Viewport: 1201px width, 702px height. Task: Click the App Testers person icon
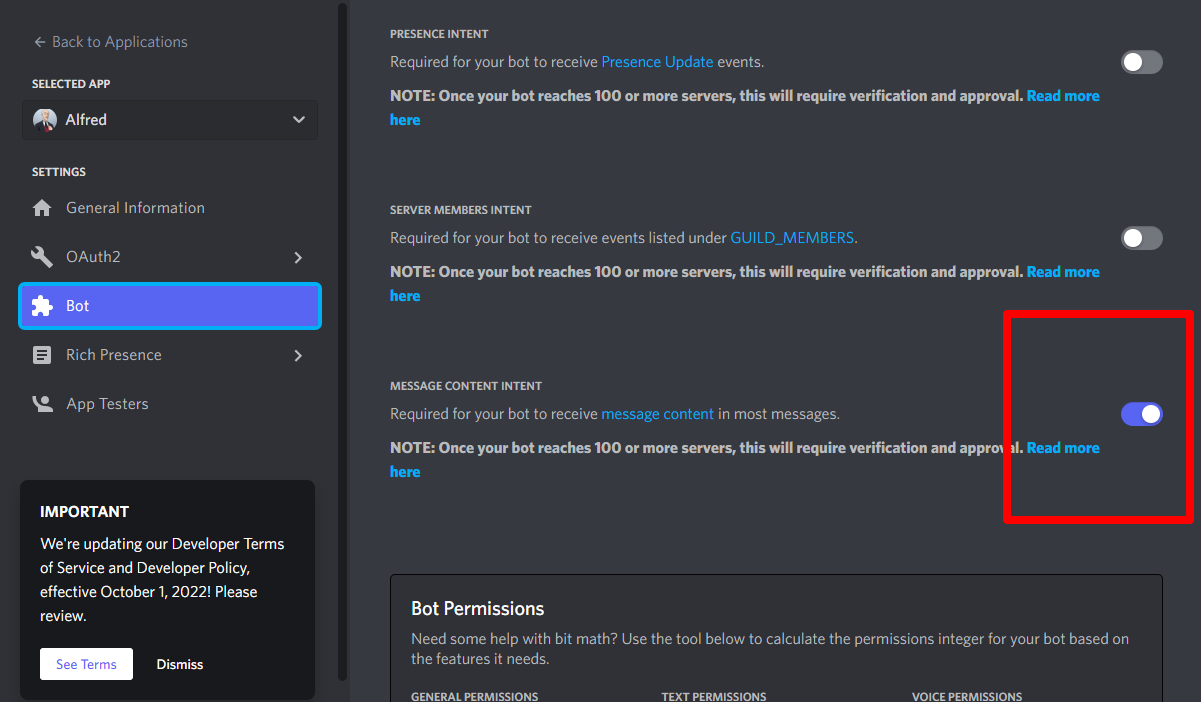pyautogui.click(x=42, y=404)
